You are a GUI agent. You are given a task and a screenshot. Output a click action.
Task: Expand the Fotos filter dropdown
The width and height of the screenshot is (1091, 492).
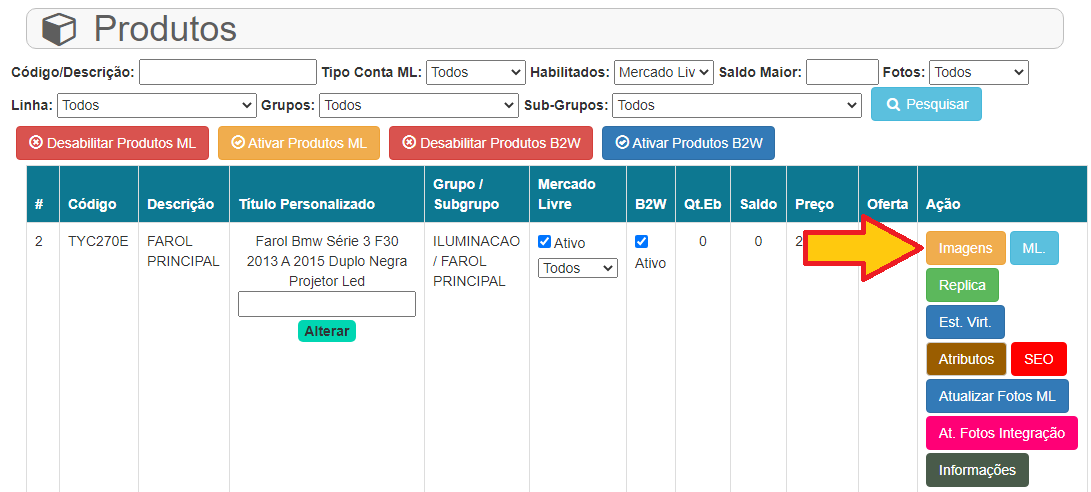(x=978, y=72)
